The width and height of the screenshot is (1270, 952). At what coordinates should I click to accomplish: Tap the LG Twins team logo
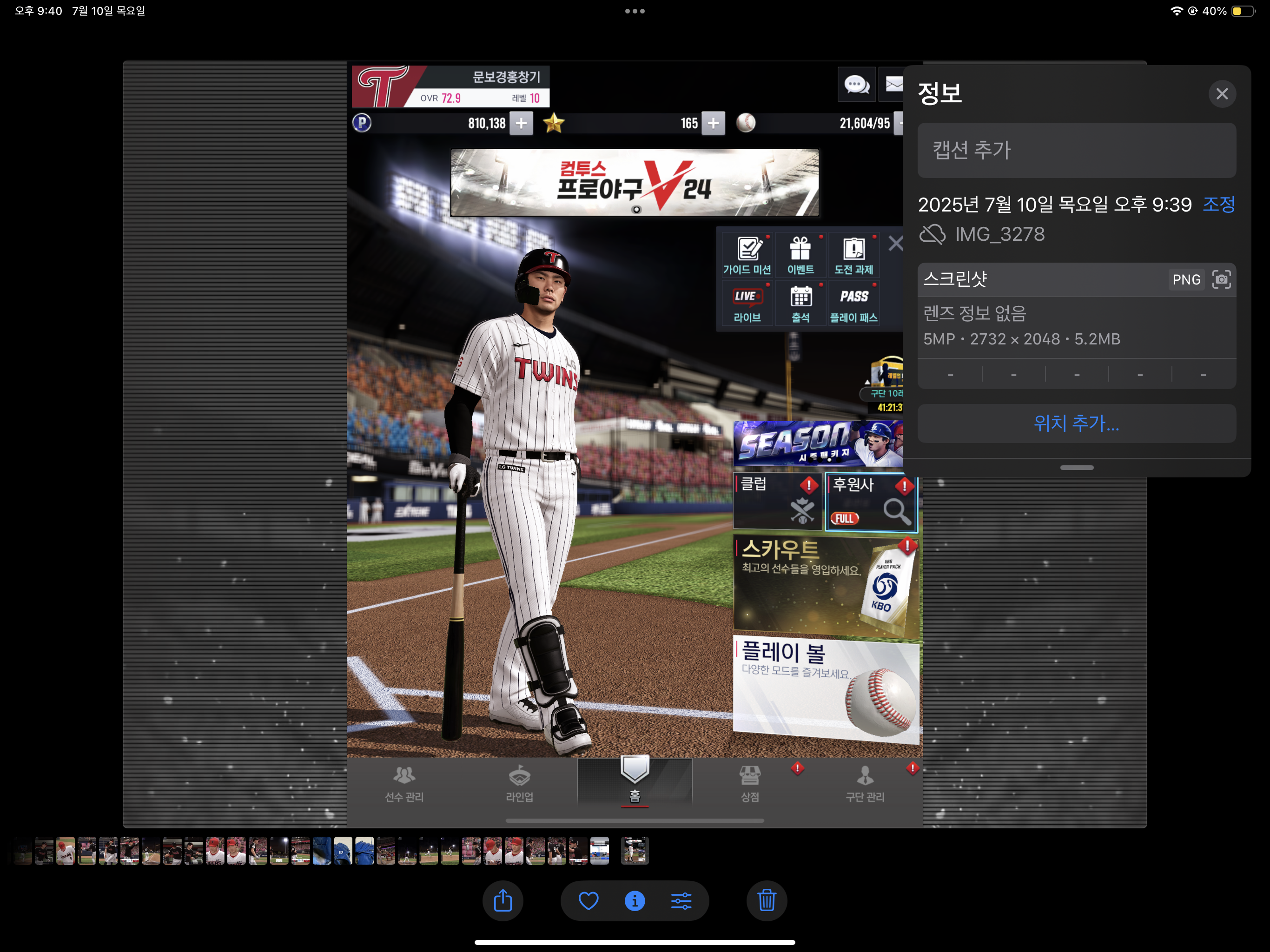click(384, 86)
